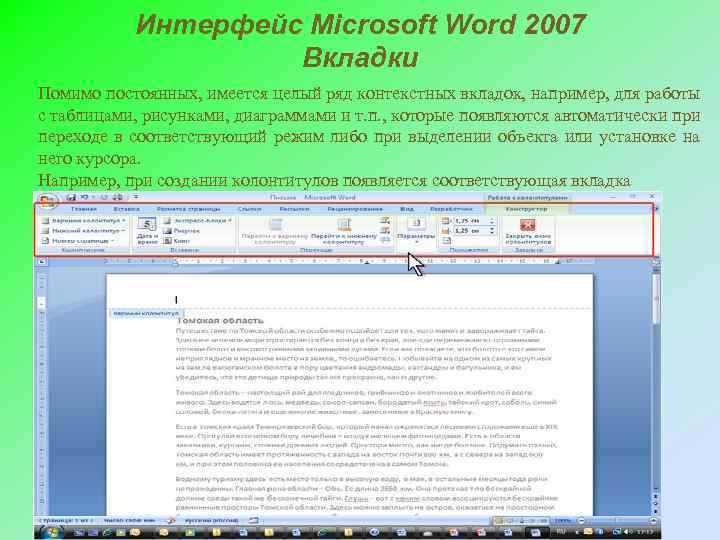Expand the Номер страницы dropdown

pyautogui.click(x=78, y=241)
